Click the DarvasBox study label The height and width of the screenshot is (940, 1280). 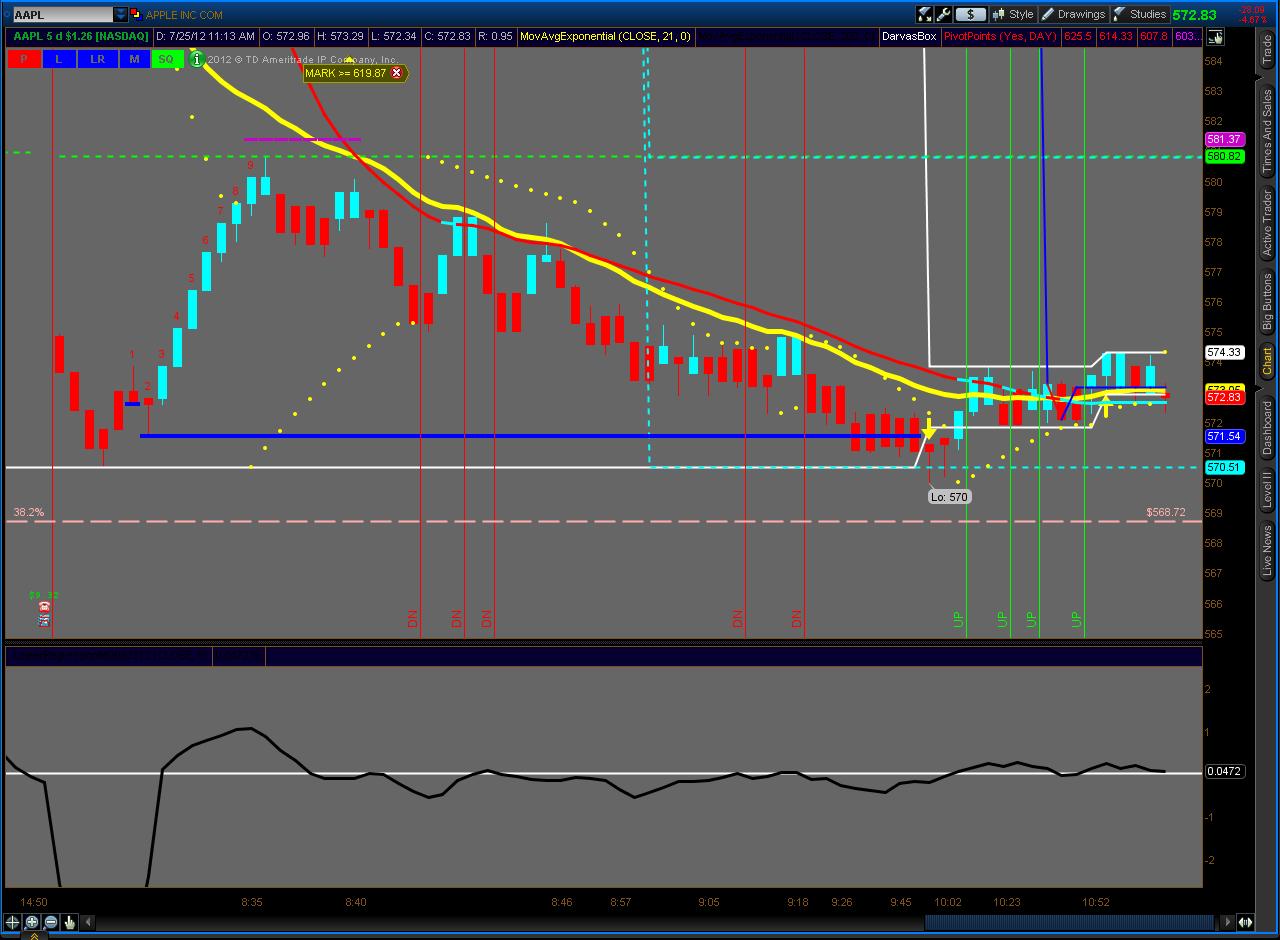pos(909,37)
